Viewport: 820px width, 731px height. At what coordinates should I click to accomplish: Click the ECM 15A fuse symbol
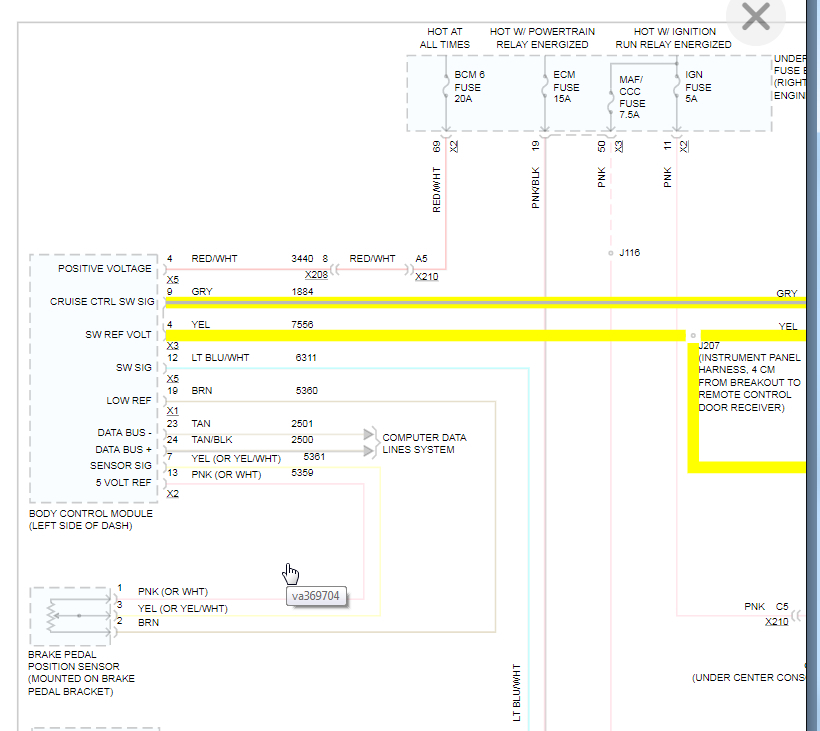(545, 88)
